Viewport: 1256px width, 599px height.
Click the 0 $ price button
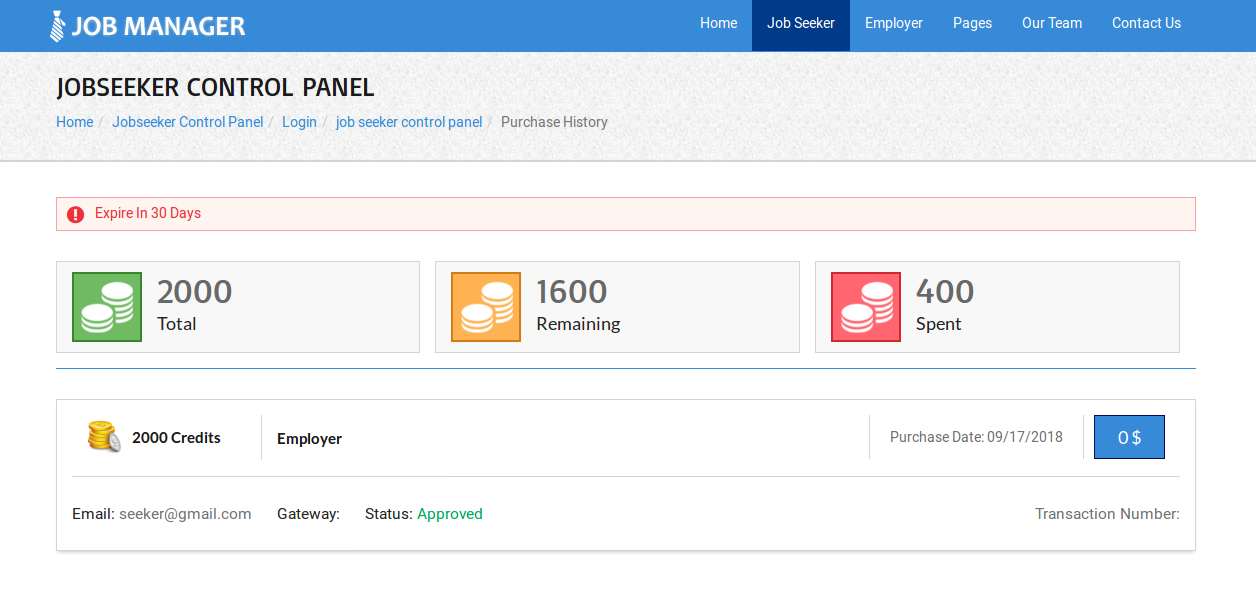click(1129, 437)
